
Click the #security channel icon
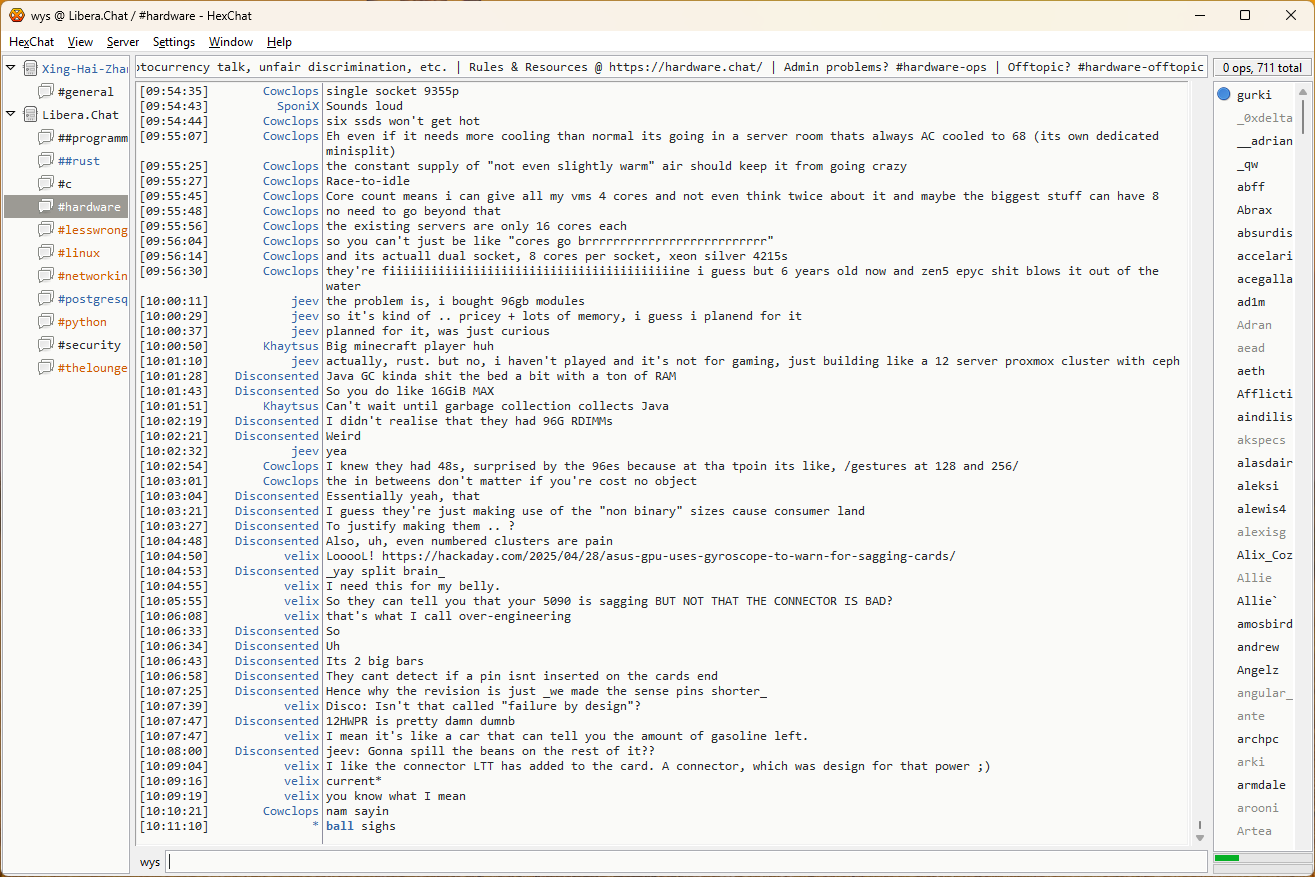coord(46,345)
